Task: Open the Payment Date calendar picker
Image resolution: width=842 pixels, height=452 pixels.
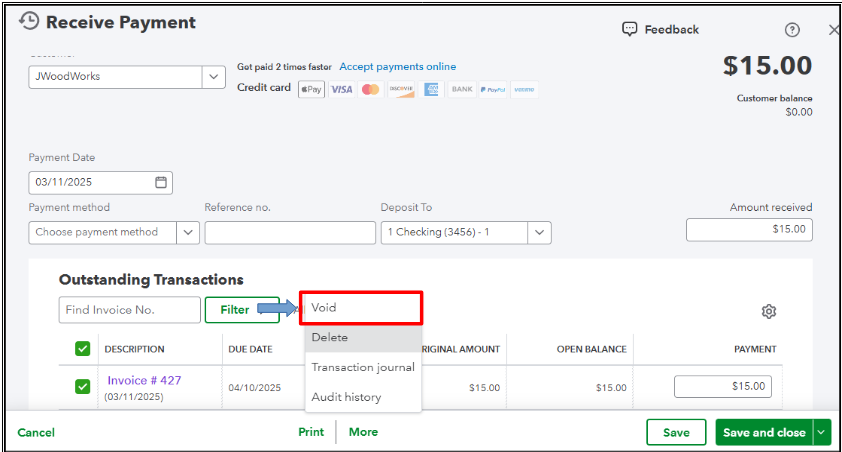Action: 161,183
